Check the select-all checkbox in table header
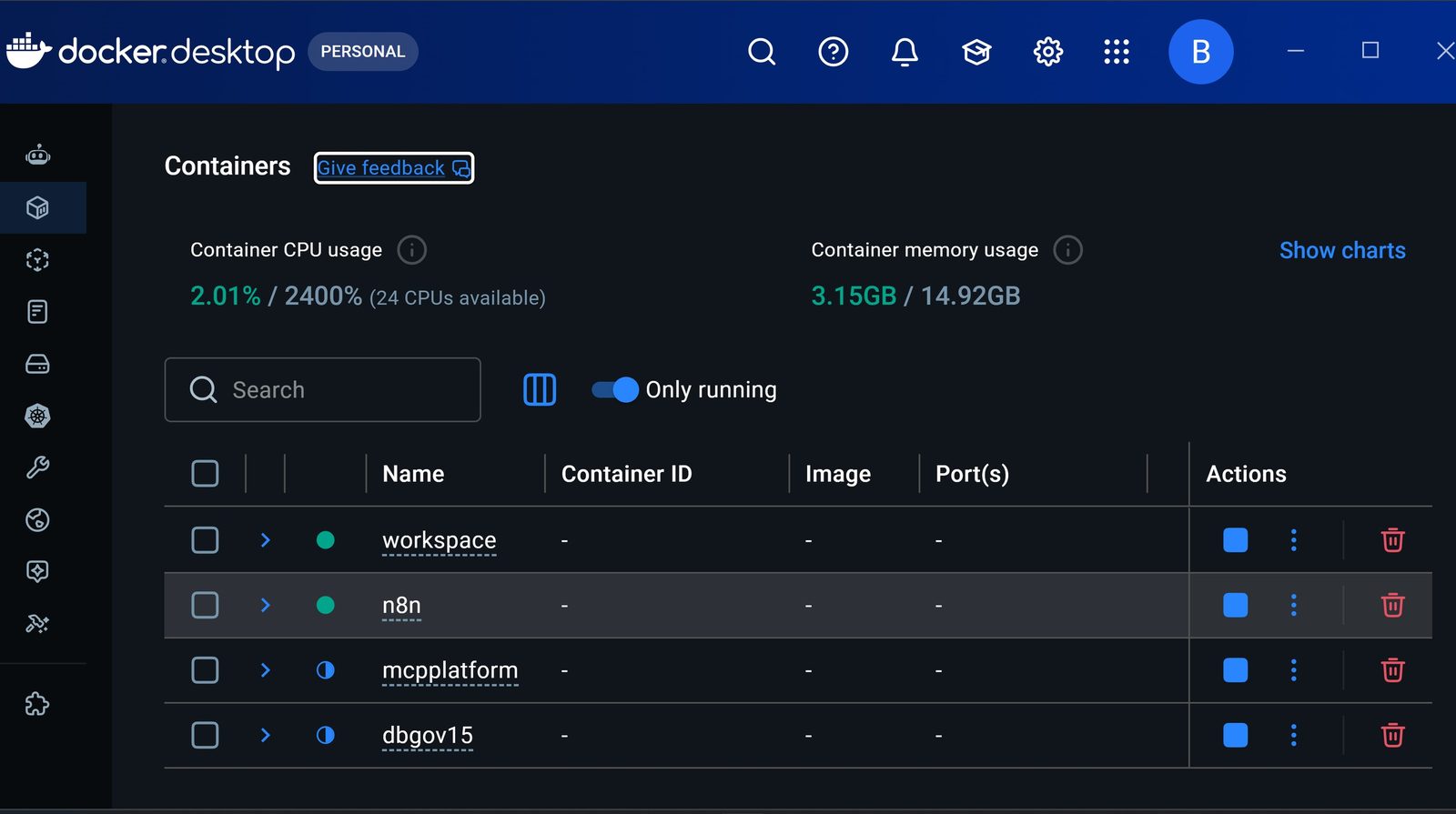The height and width of the screenshot is (814, 1456). tap(205, 473)
